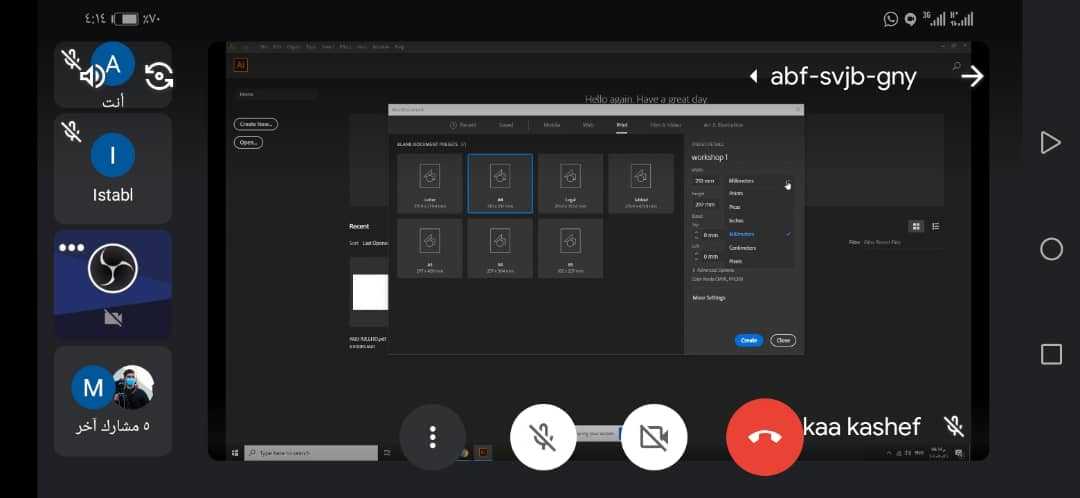
Task: Select the Istabl participant tile
Action: click(x=113, y=168)
